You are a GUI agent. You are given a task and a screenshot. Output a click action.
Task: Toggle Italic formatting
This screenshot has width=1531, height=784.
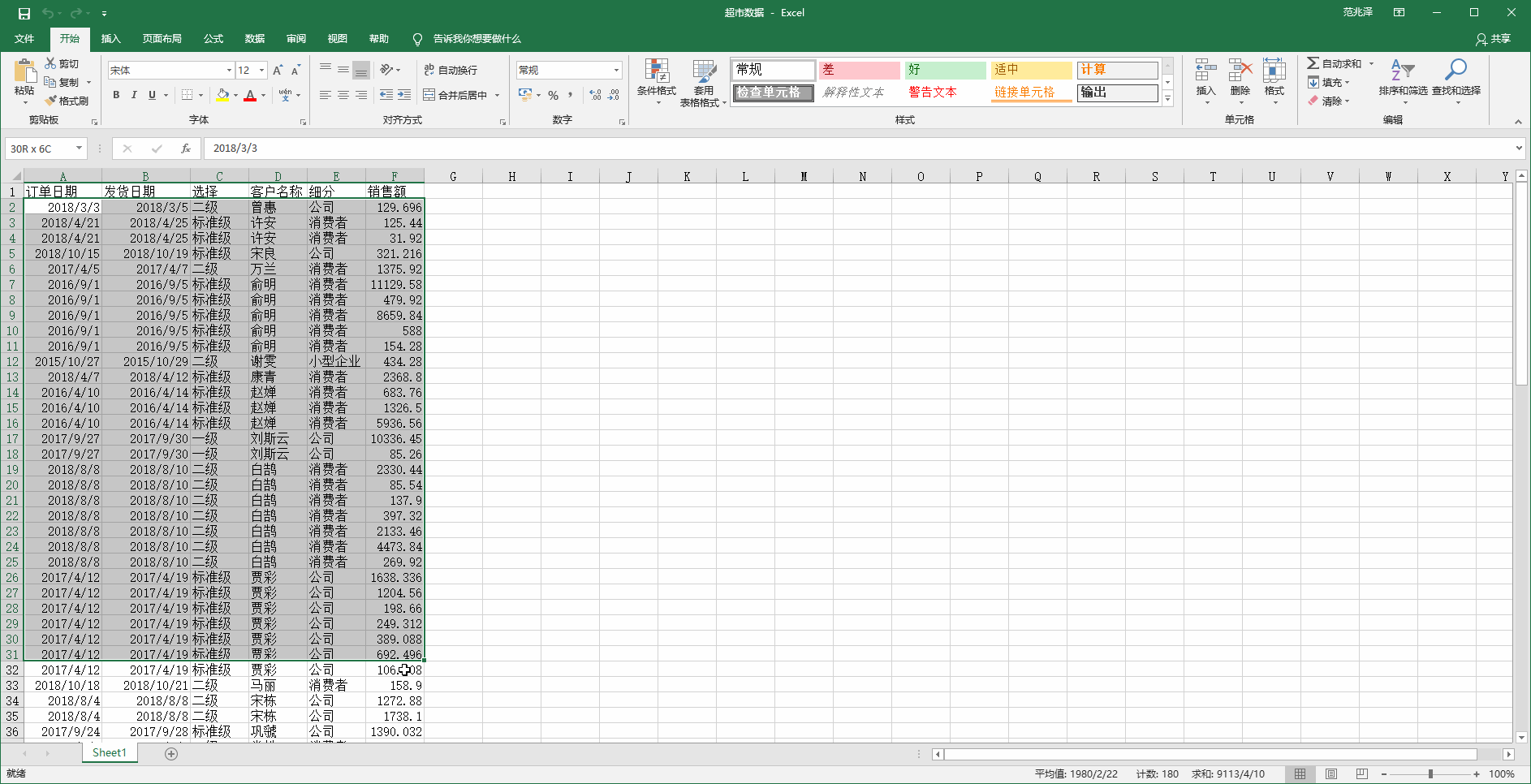(134, 95)
